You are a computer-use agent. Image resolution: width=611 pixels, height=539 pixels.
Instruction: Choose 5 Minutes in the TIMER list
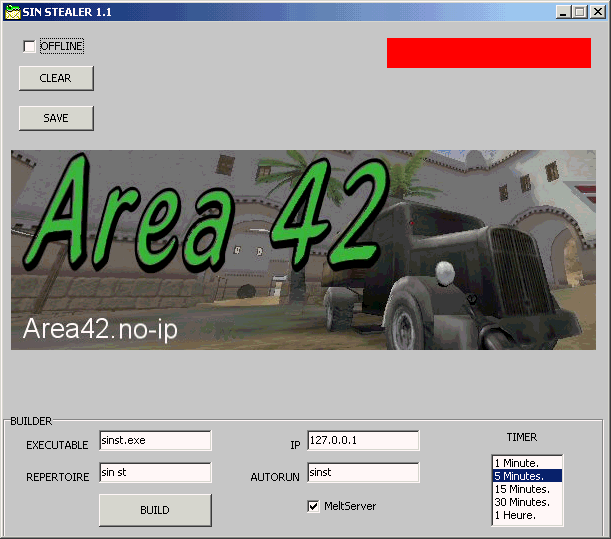click(x=527, y=476)
